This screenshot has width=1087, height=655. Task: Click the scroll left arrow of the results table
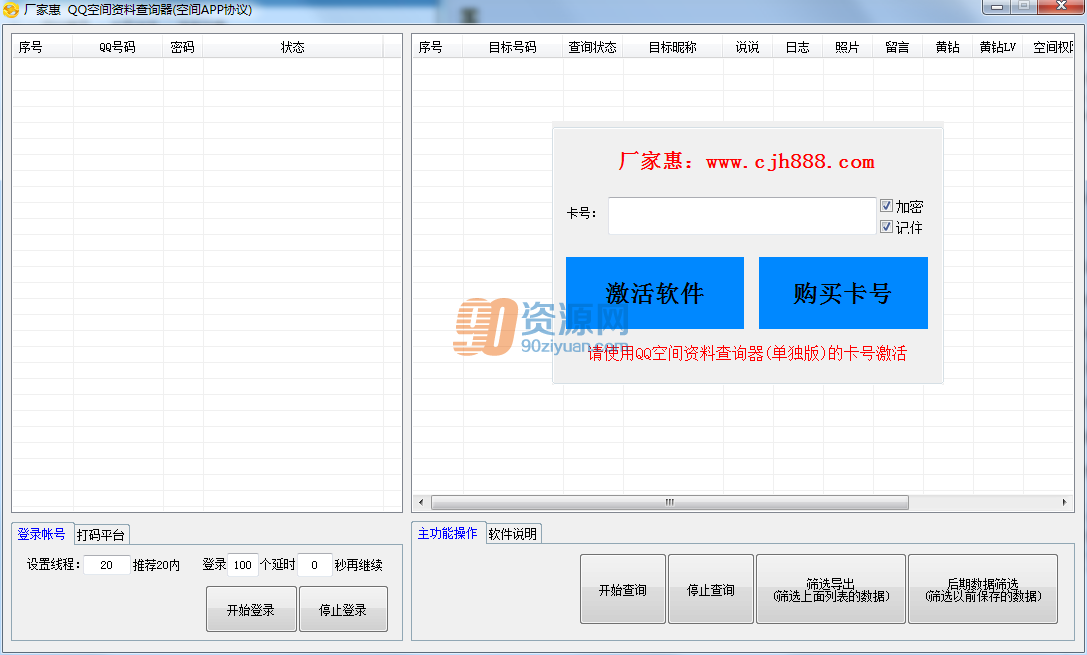(x=421, y=503)
